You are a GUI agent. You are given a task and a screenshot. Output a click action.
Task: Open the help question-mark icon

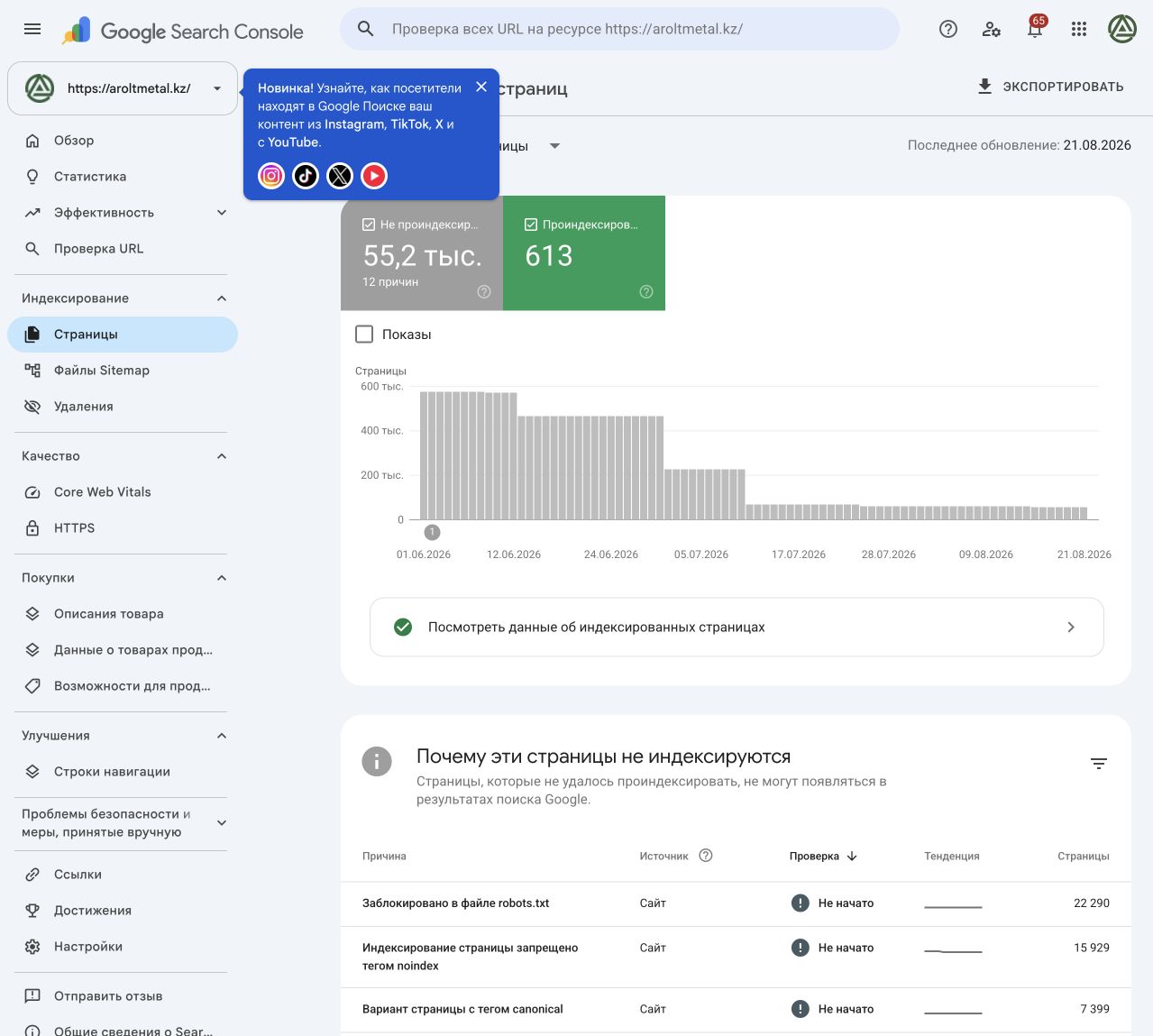[948, 29]
